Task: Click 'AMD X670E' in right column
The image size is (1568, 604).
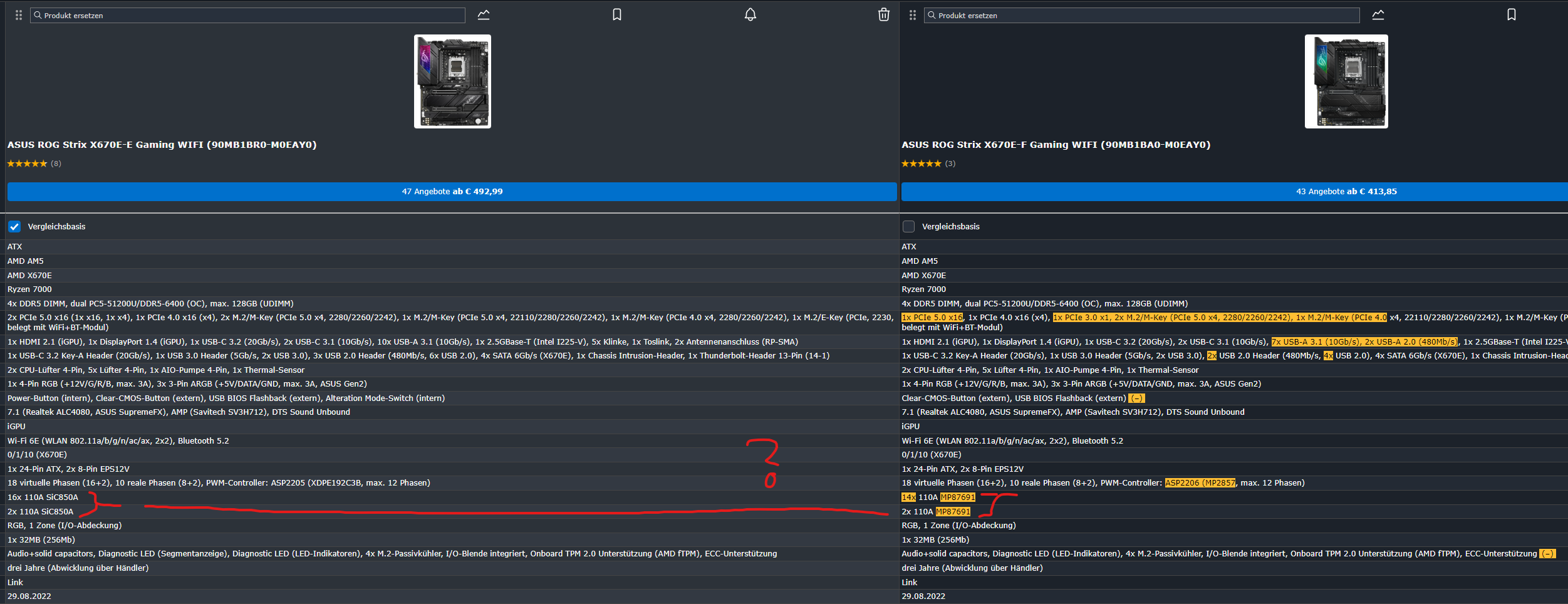Action: click(x=924, y=275)
